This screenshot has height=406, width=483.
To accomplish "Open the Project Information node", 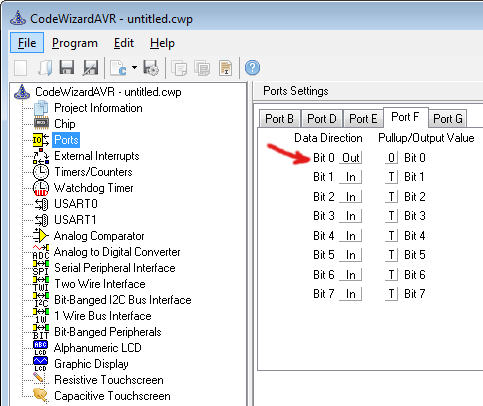I will pyautogui.click(x=98, y=108).
